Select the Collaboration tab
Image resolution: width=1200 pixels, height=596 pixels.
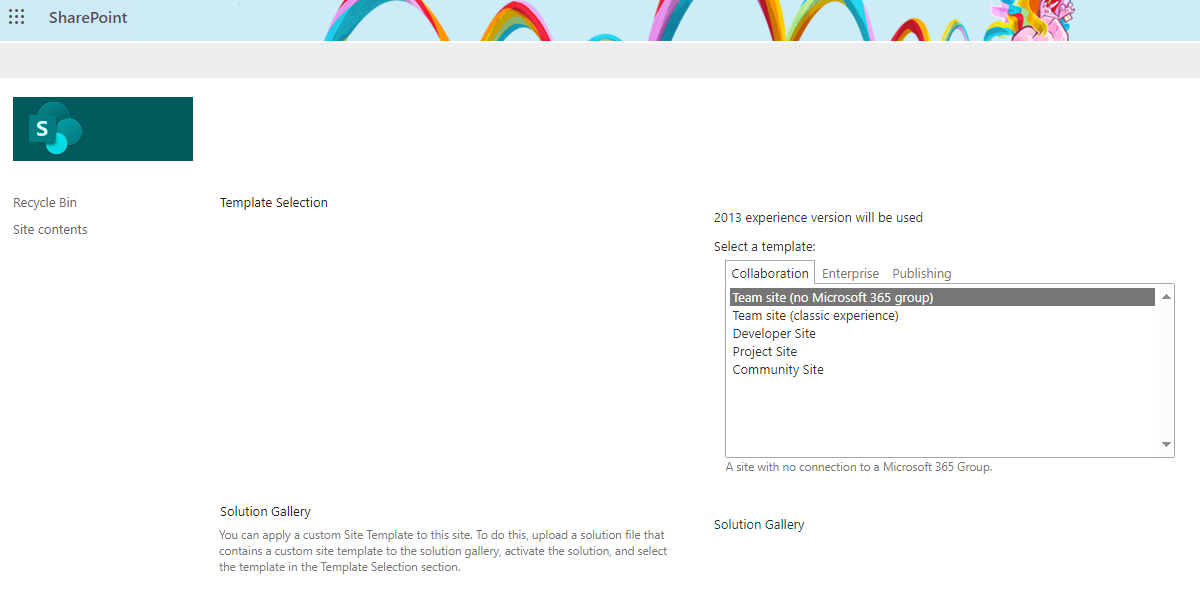tap(769, 272)
